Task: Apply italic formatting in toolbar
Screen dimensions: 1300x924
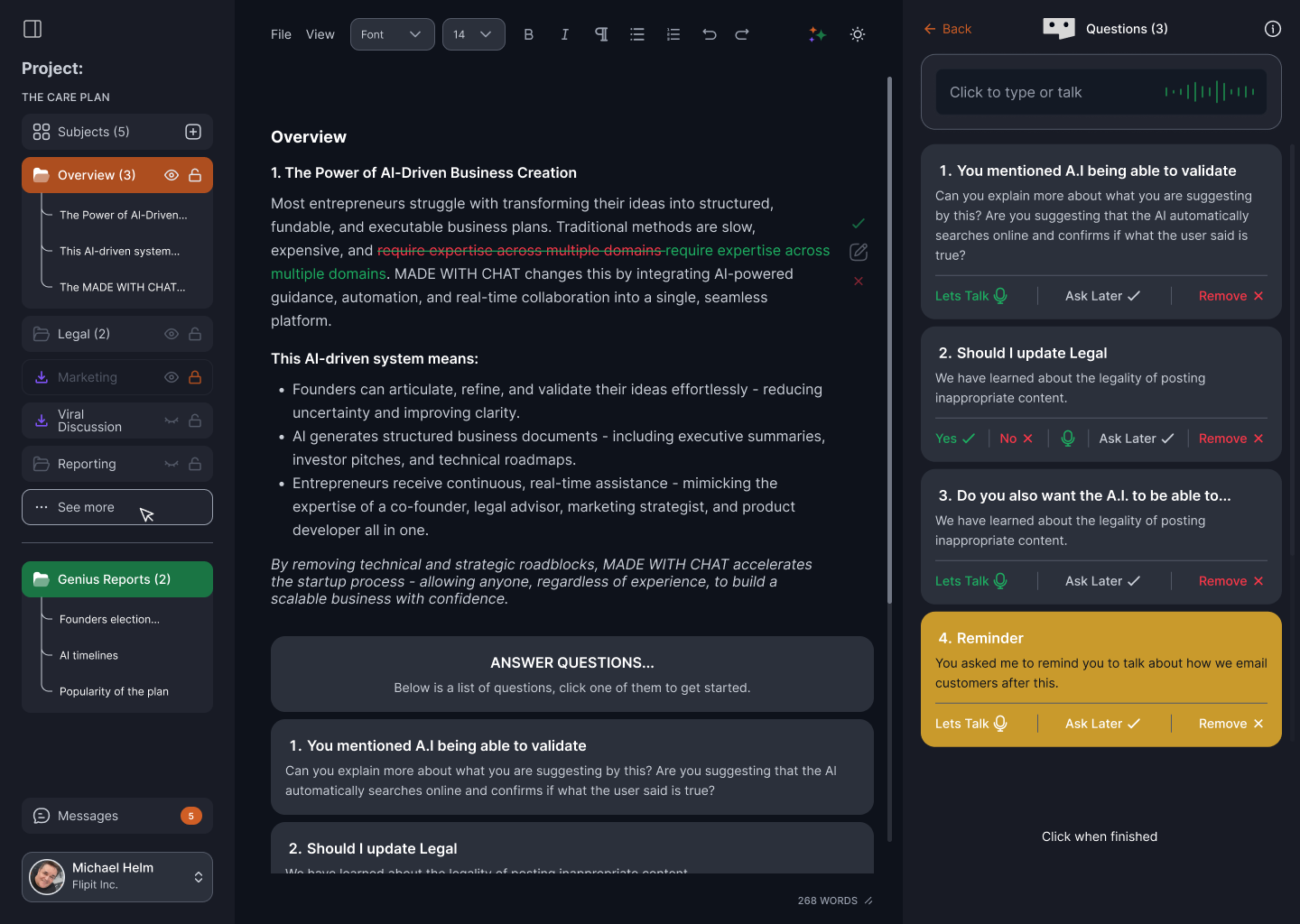Action: [x=565, y=34]
